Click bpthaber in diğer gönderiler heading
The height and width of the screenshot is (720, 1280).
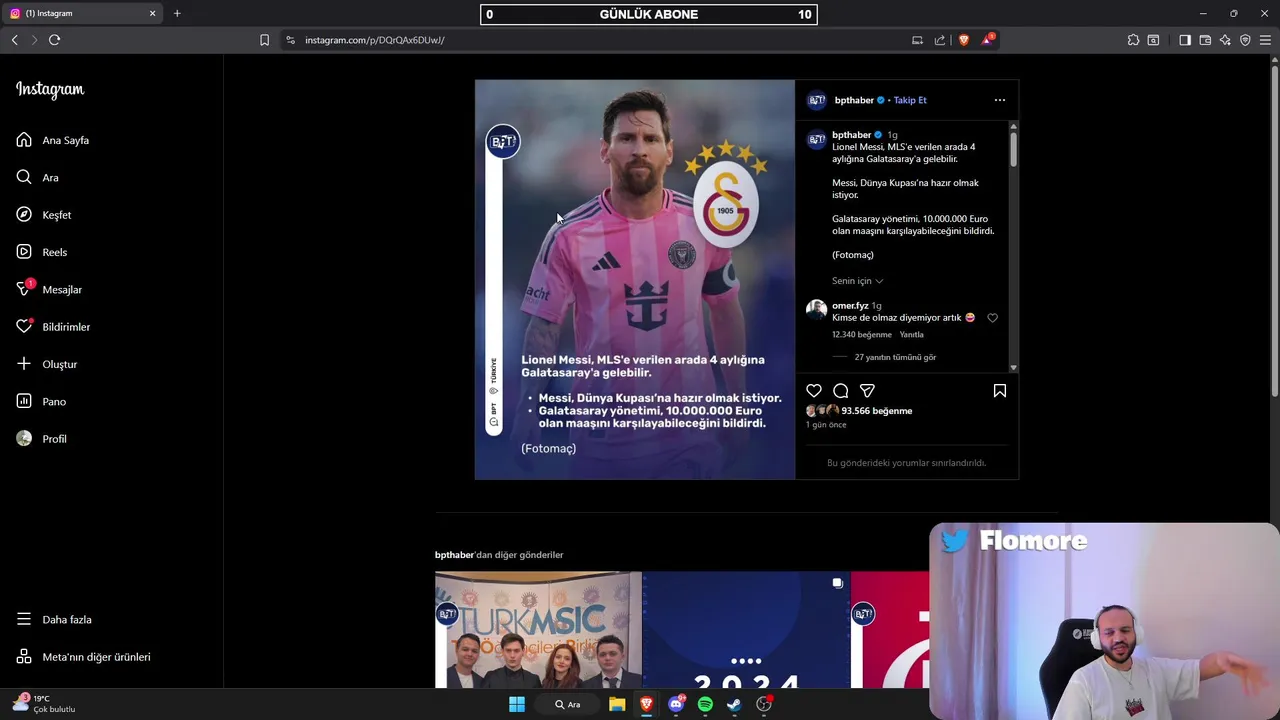point(454,555)
